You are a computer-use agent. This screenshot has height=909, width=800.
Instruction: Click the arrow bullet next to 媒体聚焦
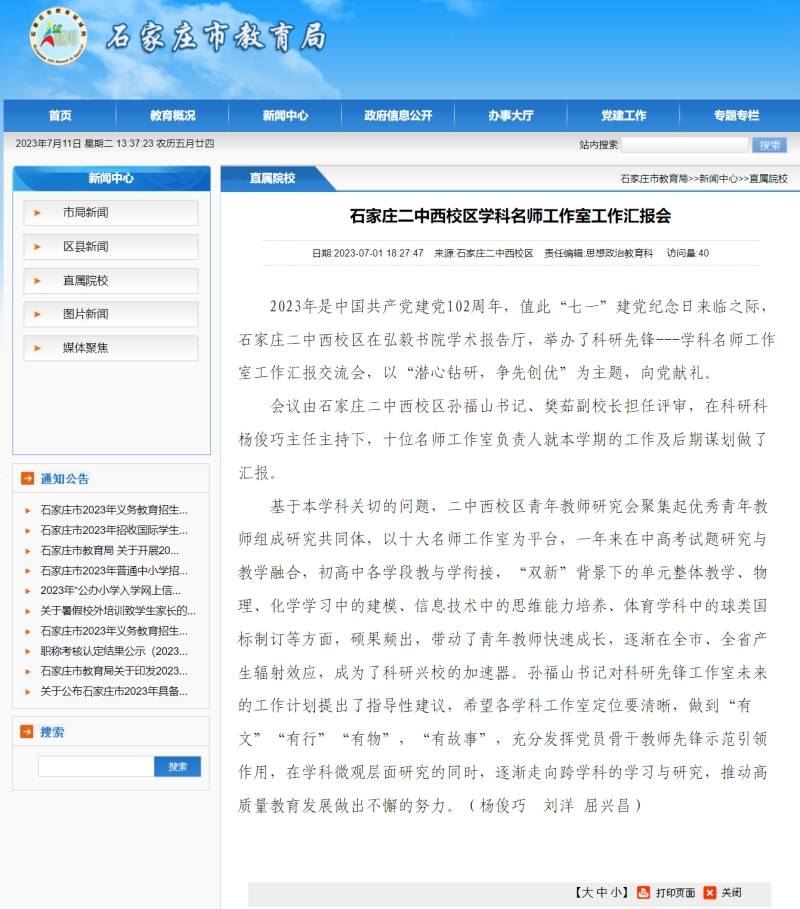pos(38,348)
